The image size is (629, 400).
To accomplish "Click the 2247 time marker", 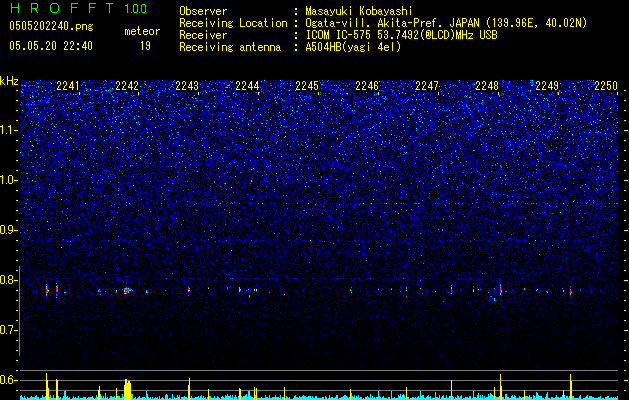I will click(427, 86).
